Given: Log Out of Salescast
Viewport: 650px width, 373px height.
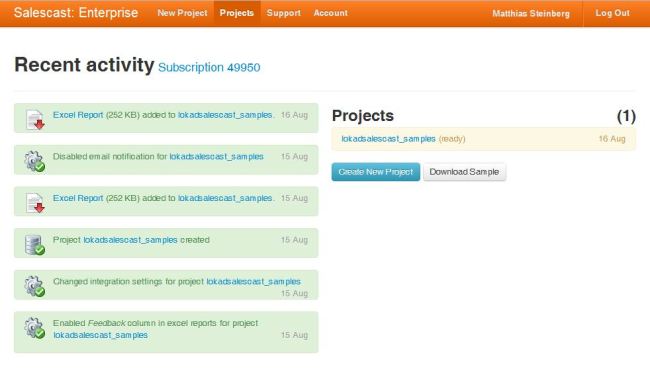Looking at the screenshot, I should coord(612,13).
